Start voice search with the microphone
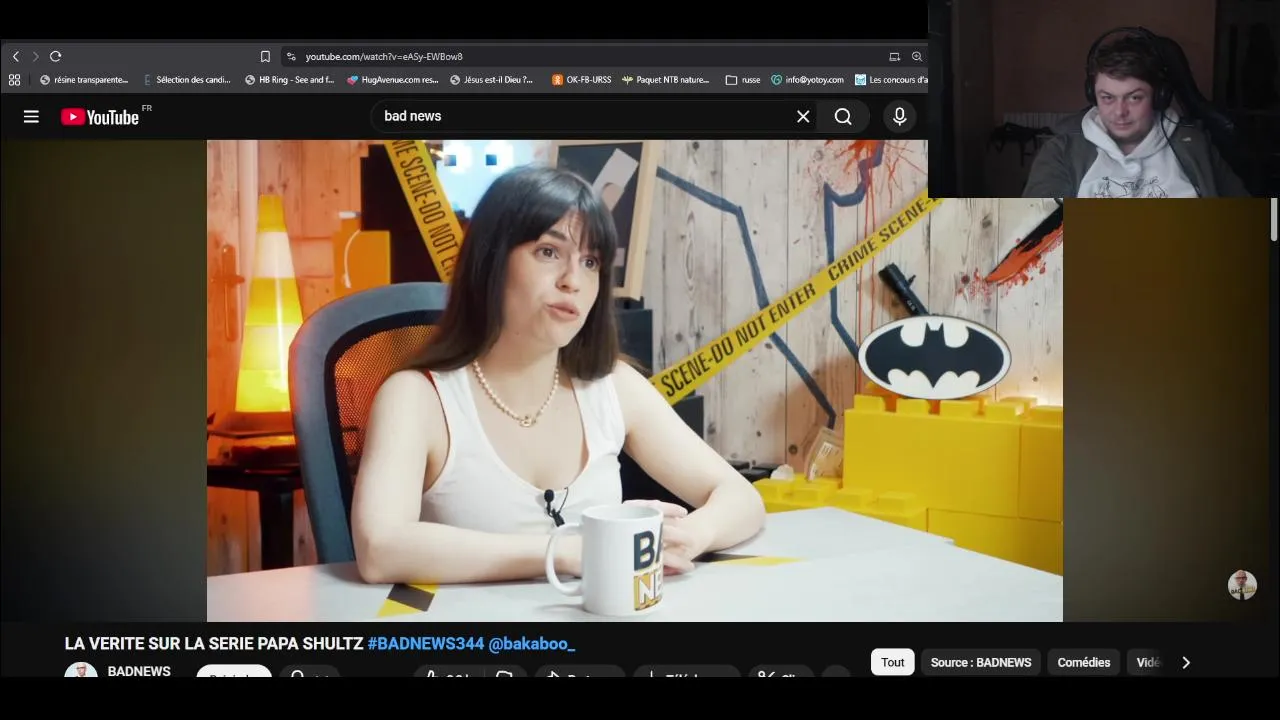 [900, 117]
